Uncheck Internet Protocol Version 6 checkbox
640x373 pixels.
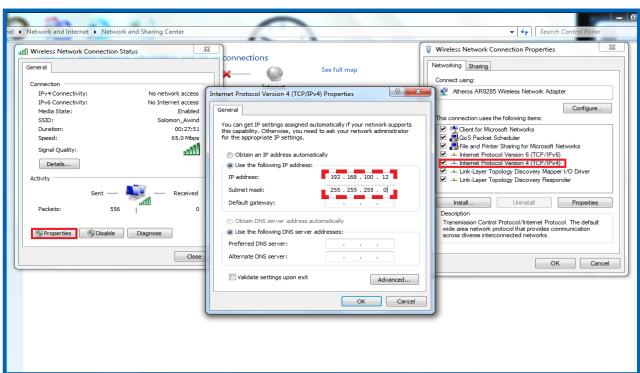coord(443,154)
